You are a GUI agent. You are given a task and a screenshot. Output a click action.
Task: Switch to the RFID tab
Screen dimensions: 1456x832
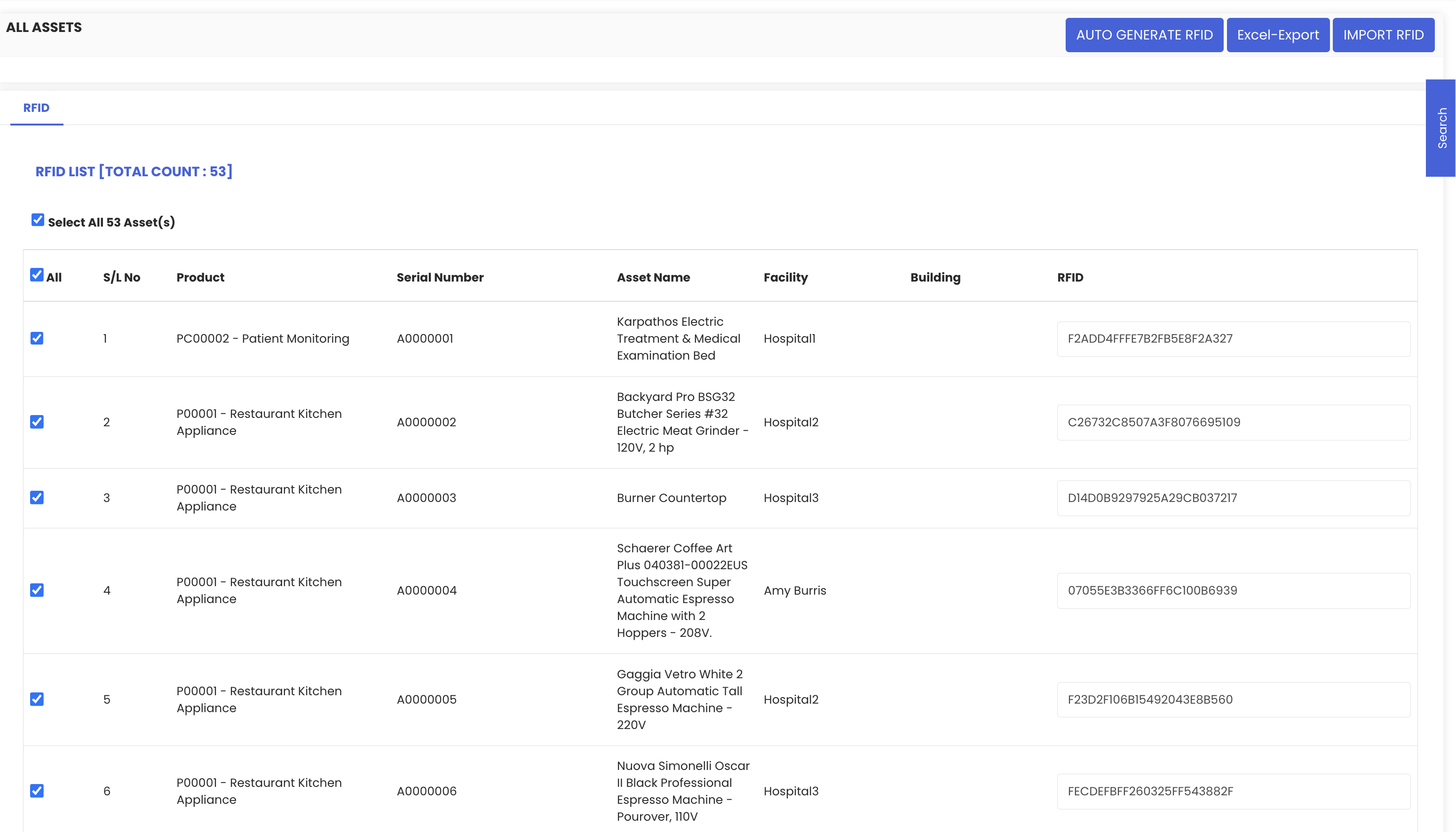click(x=36, y=108)
